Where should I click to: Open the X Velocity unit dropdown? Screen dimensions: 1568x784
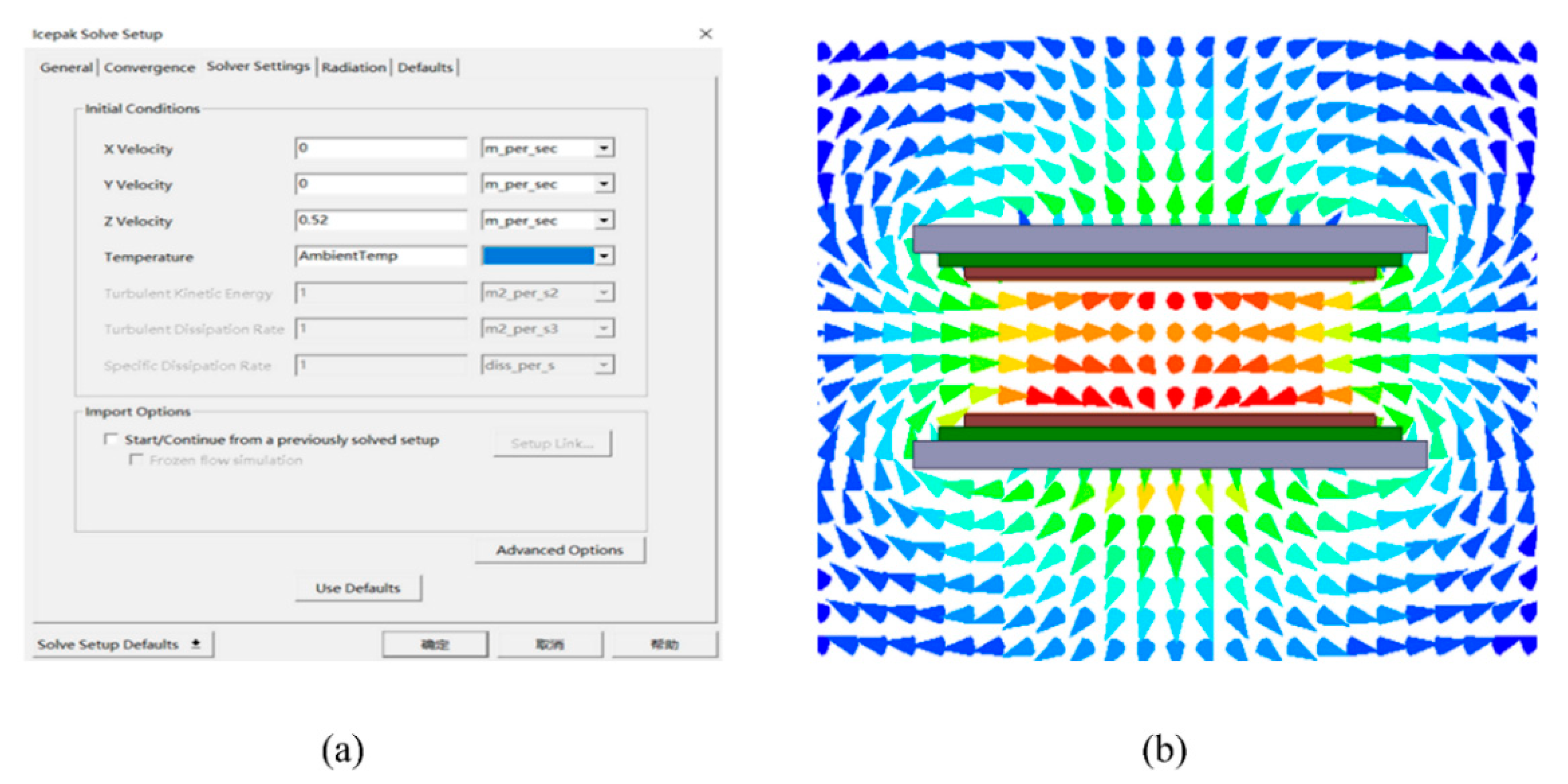click(x=603, y=148)
